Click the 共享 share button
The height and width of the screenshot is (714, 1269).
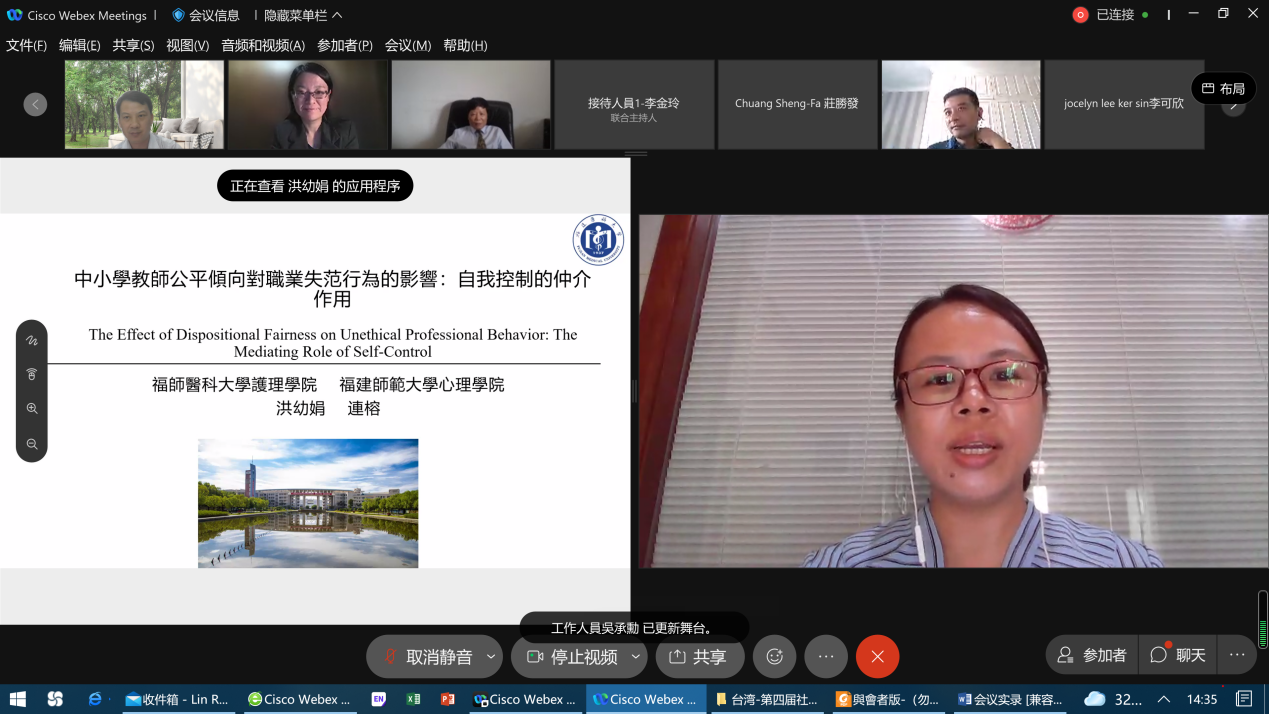[x=699, y=657]
